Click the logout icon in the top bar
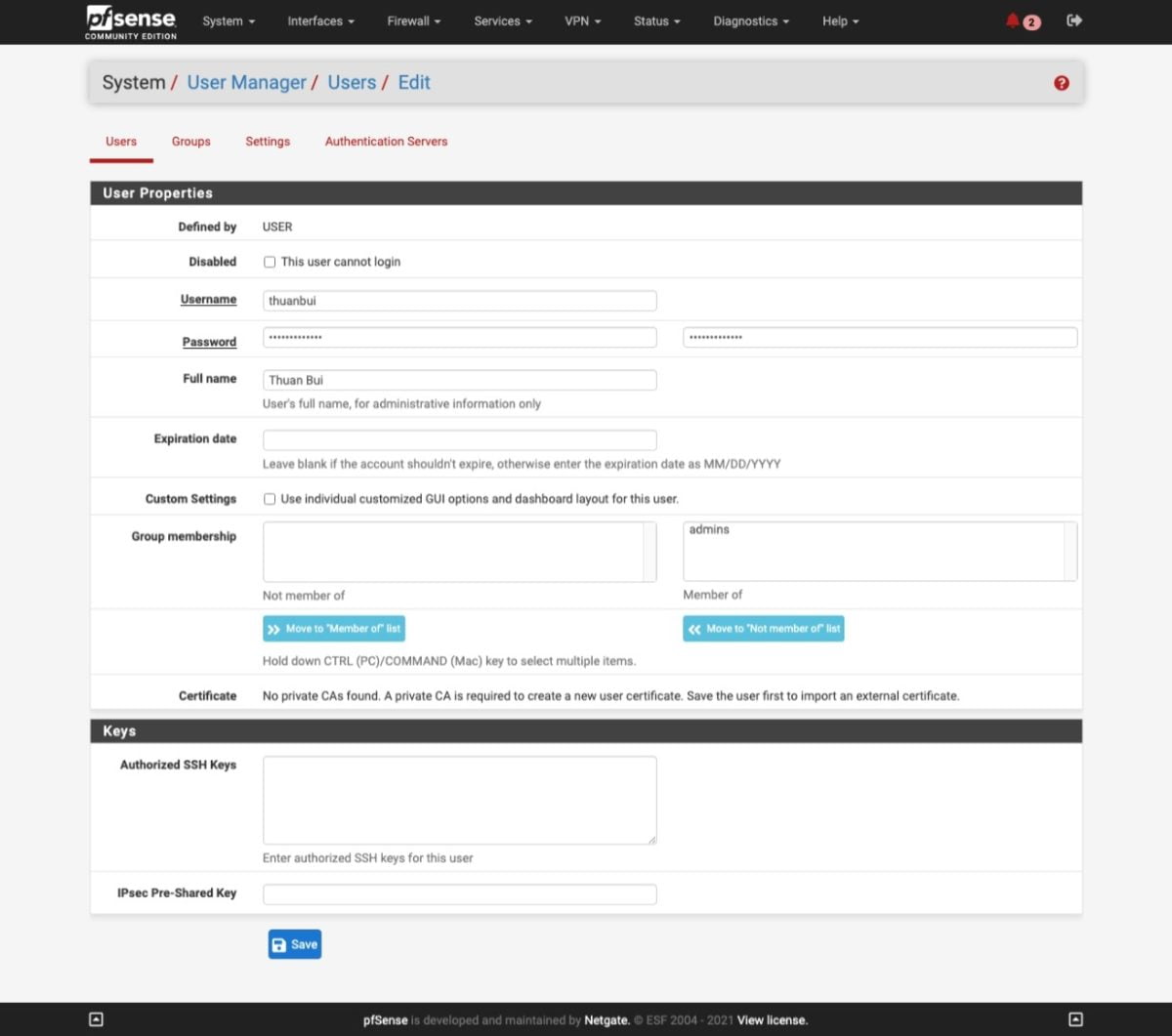The height and width of the screenshot is (1036, 1172). click(x=1073, y=21)
